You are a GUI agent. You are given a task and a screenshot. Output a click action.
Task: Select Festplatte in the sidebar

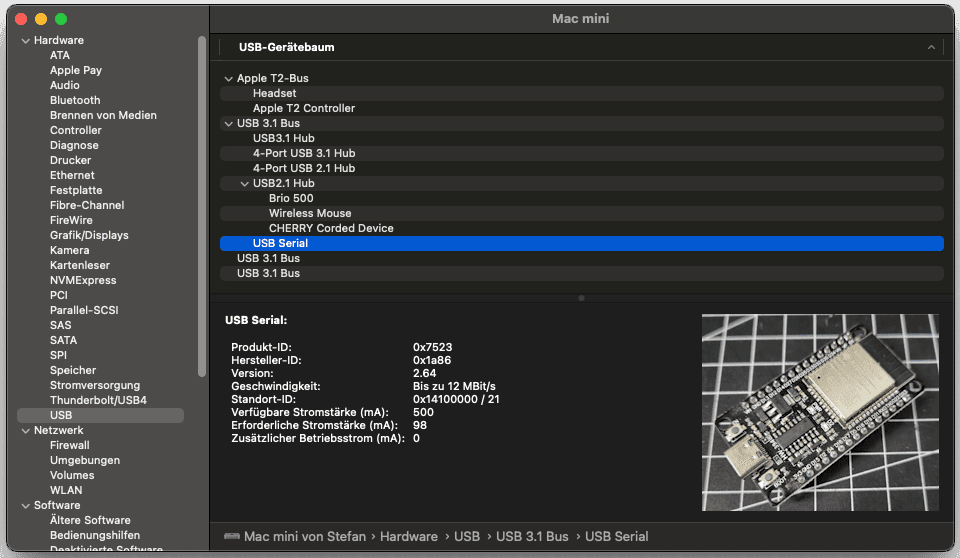point(76,190)
